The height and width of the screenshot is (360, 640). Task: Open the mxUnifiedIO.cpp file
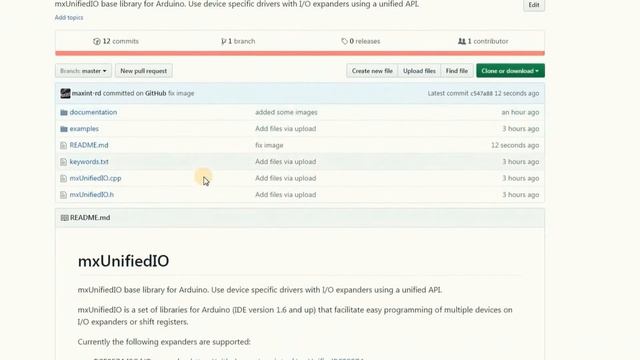pos(96,178)
